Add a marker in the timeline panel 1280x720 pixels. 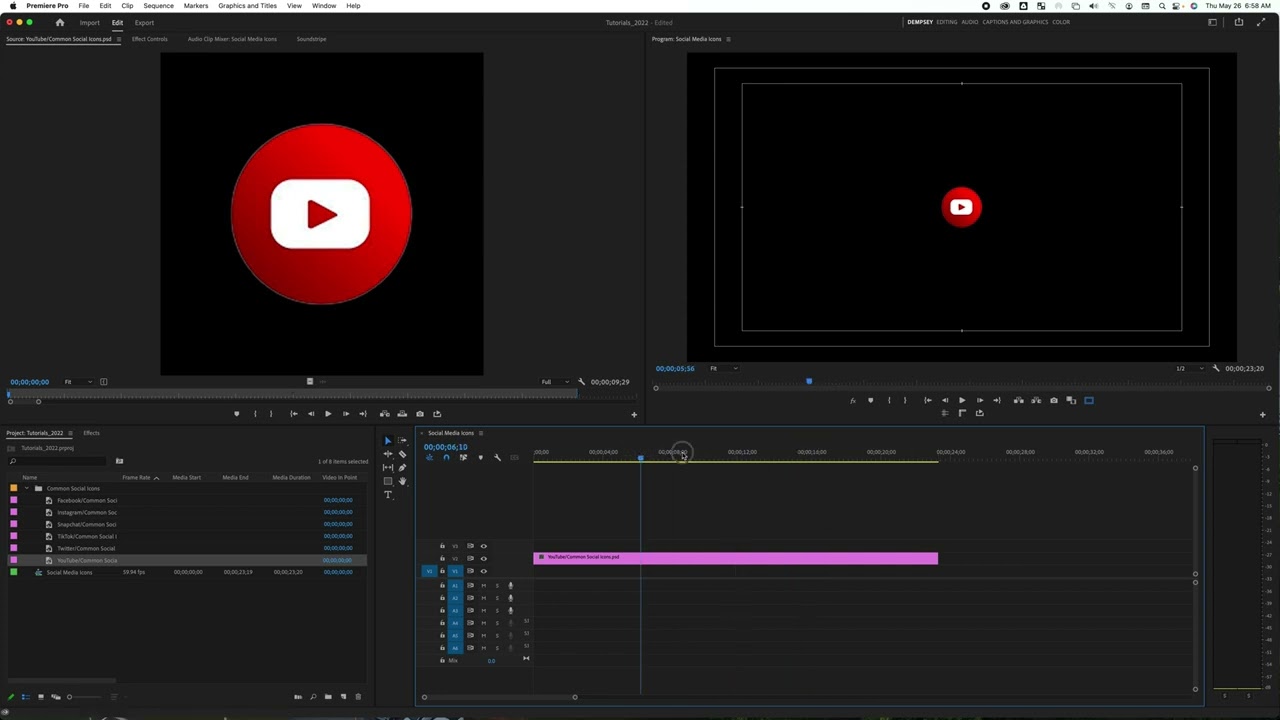click(x=480, y=457)
